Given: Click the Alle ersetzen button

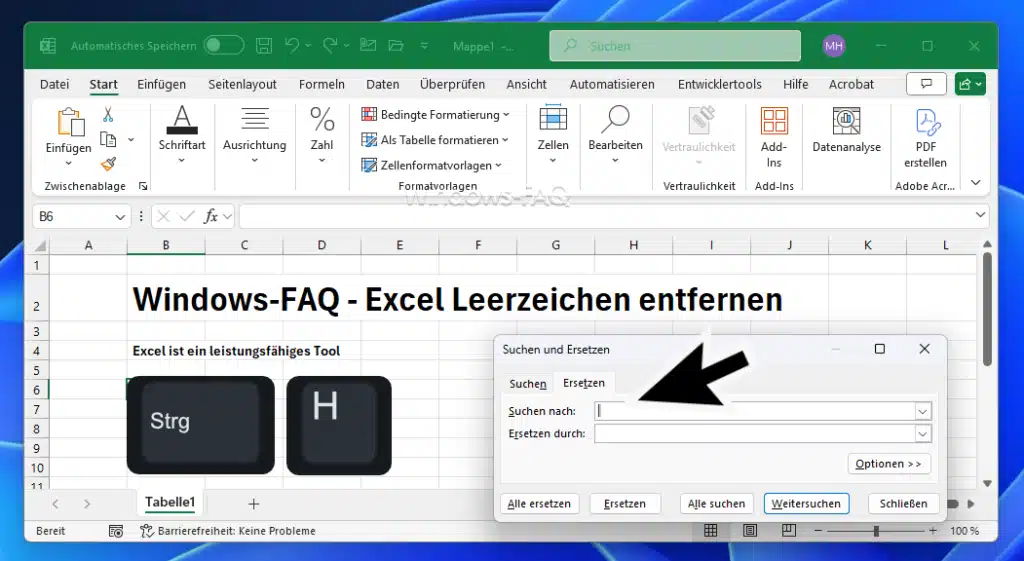Looking at the screenshot, I should [x=539, y=504].
